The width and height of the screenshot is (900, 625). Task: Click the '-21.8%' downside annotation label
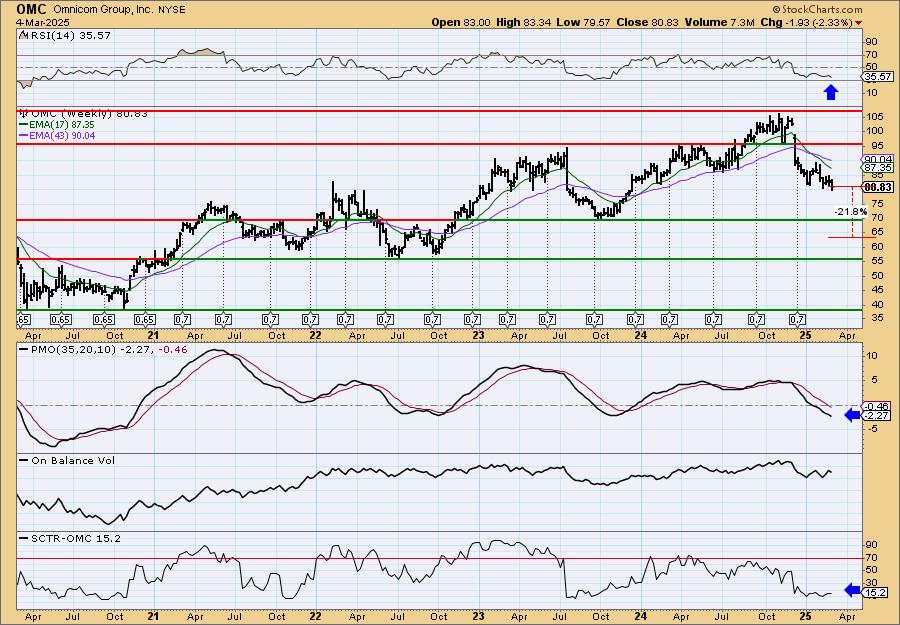851,212
